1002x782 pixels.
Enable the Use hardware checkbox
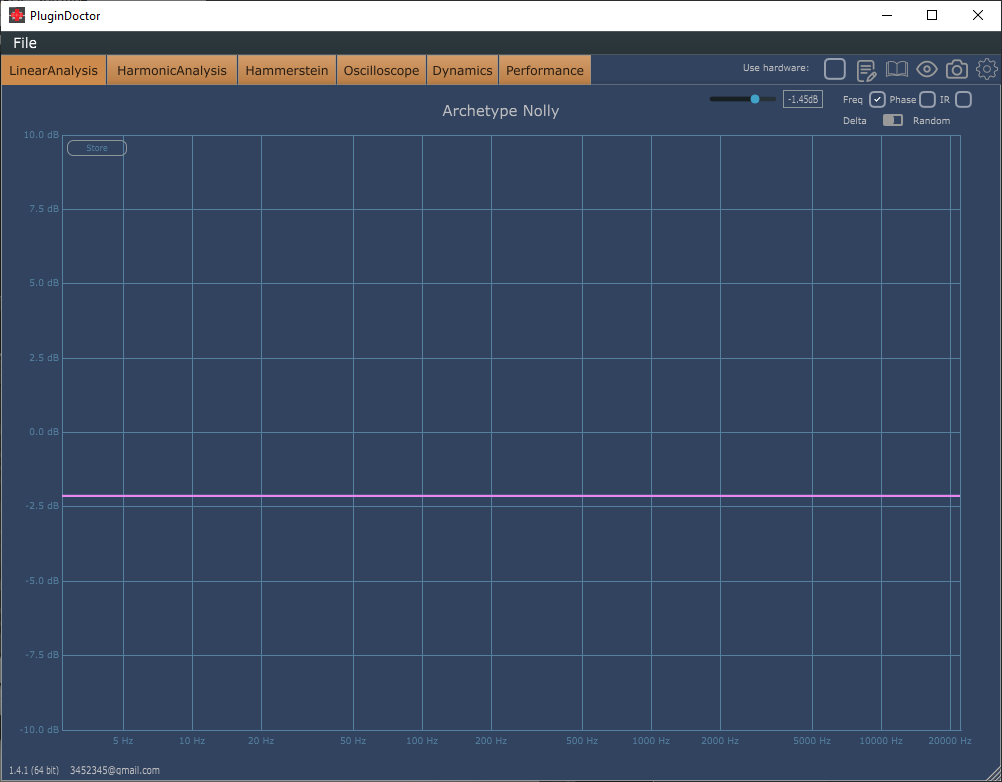(835, 69)
